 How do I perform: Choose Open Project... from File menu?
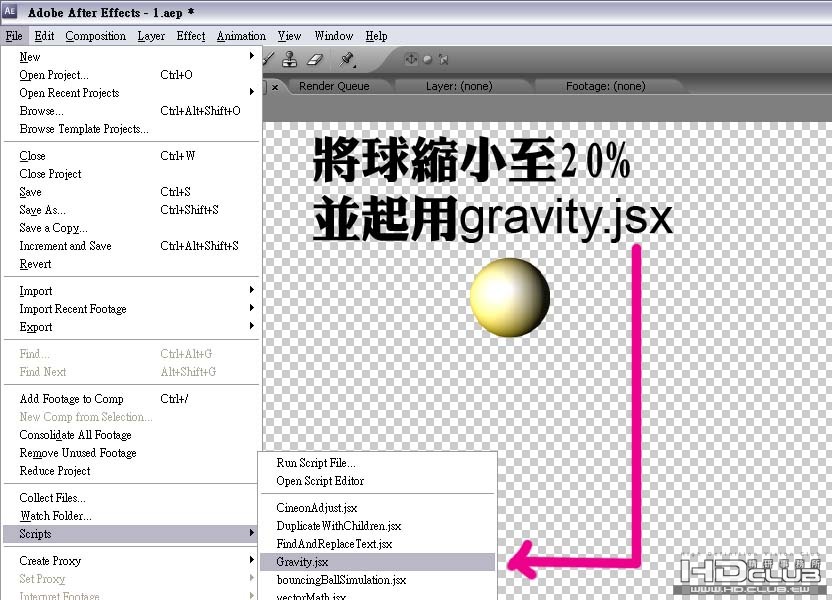(x=131, y=75)
